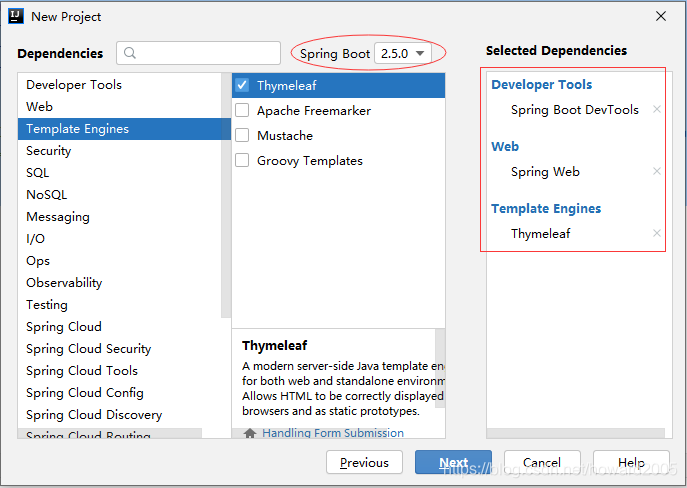The image size is (687, 488).
Task: Cancel the New Project wizard
Action: coord(542,462)
